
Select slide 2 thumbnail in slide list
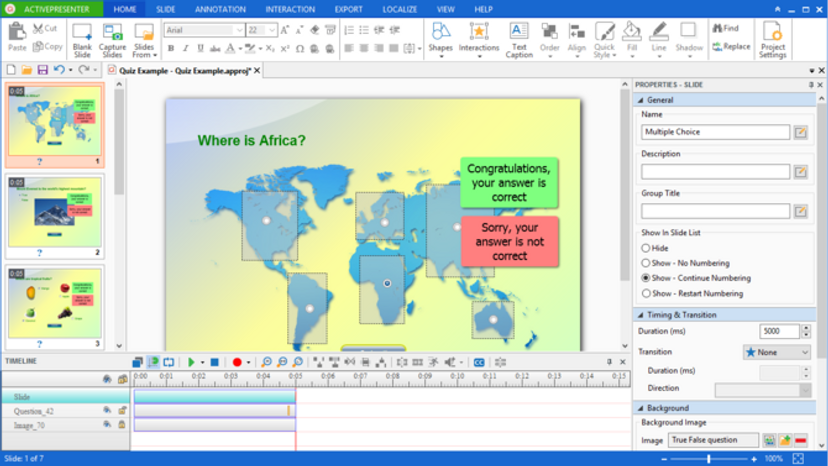pos(55,212)
